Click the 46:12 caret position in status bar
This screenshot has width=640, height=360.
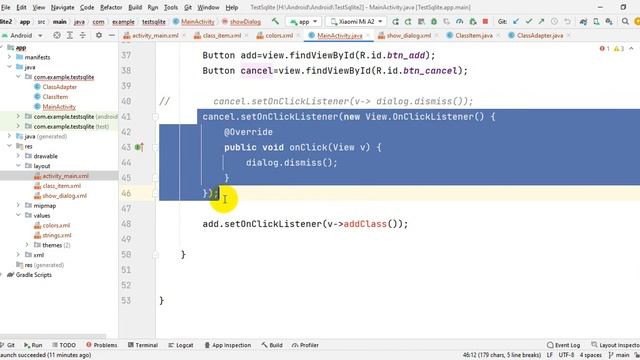point(502,355)
